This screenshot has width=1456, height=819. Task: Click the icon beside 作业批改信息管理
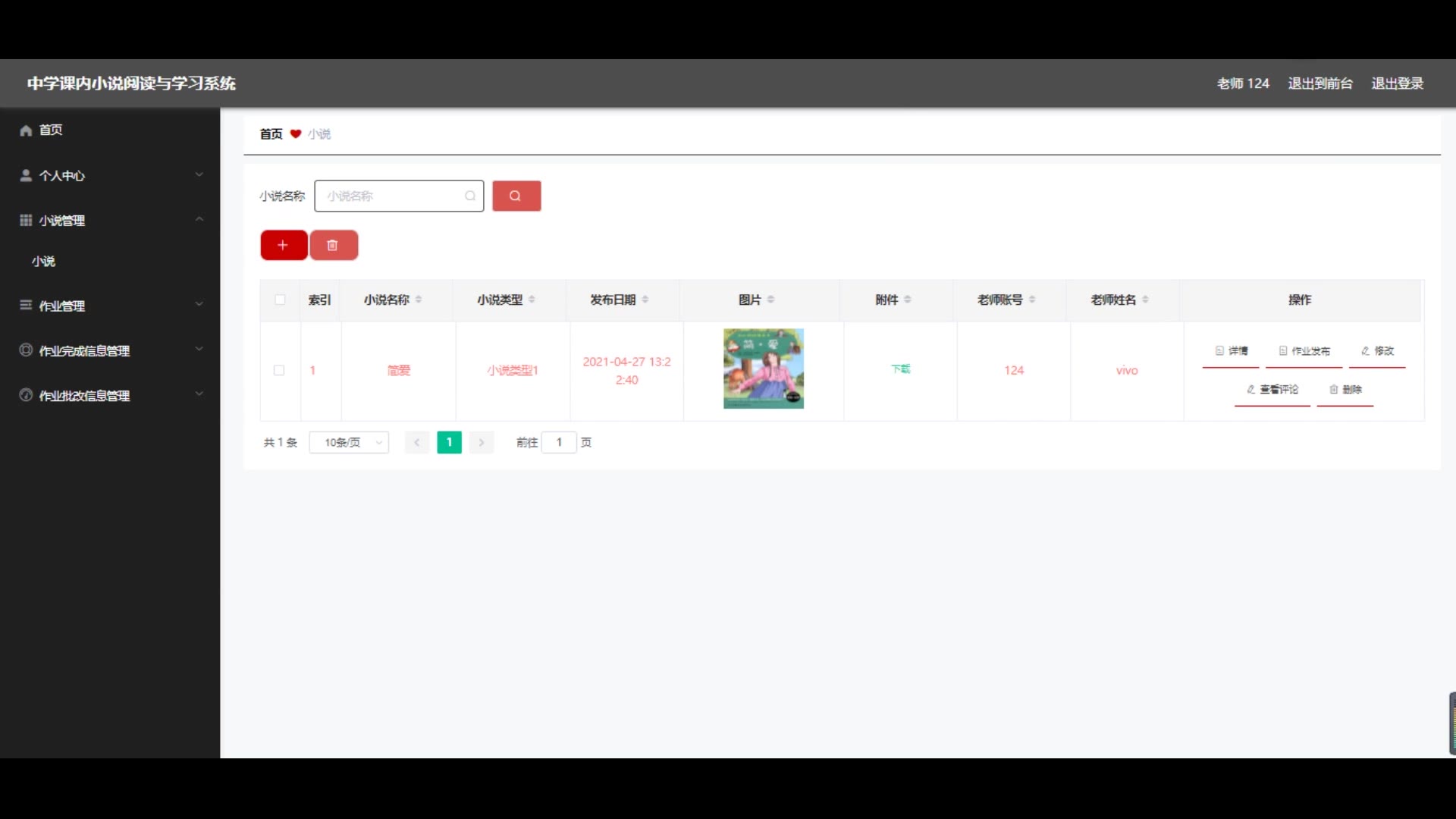click(26, 395)
